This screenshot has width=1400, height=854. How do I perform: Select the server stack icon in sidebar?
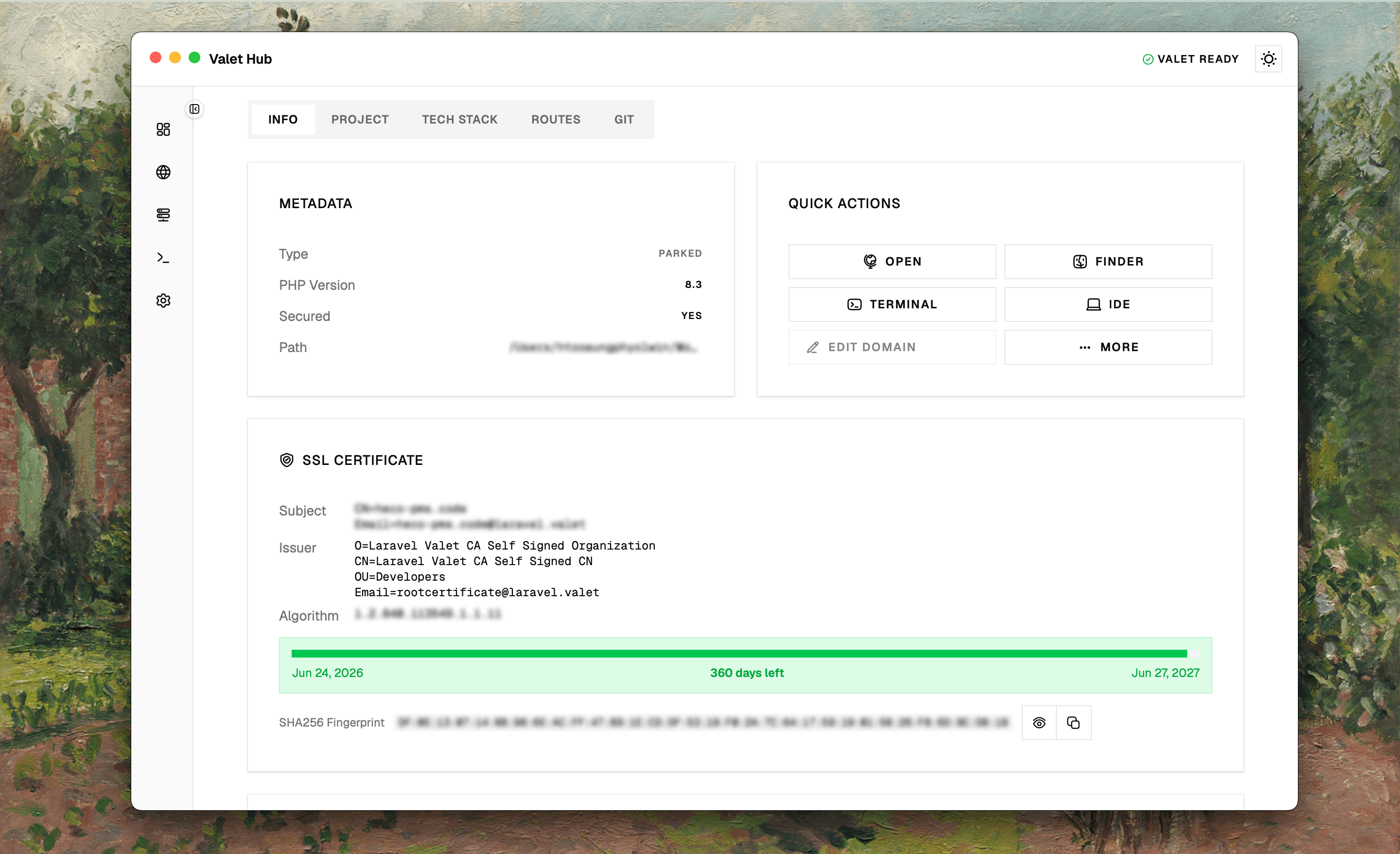[x=163, y=215]
